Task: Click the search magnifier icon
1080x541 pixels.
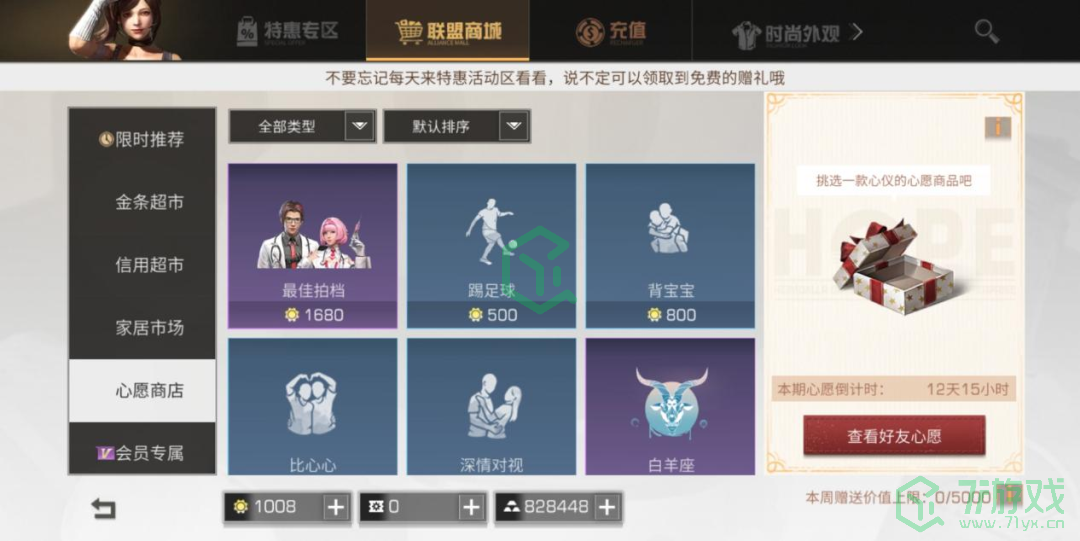Action: (x=986, y=31)
